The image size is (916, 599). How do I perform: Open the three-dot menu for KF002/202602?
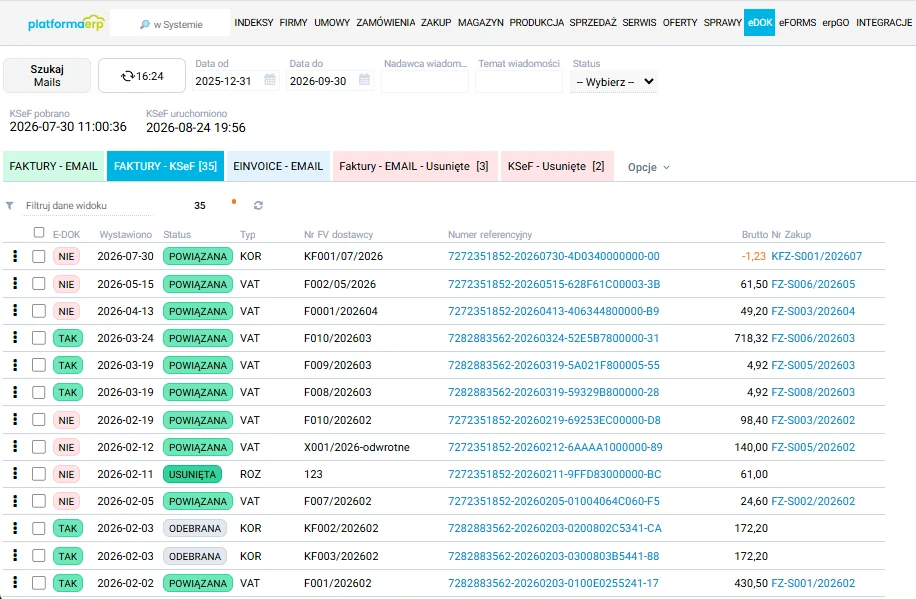point(15,528)
